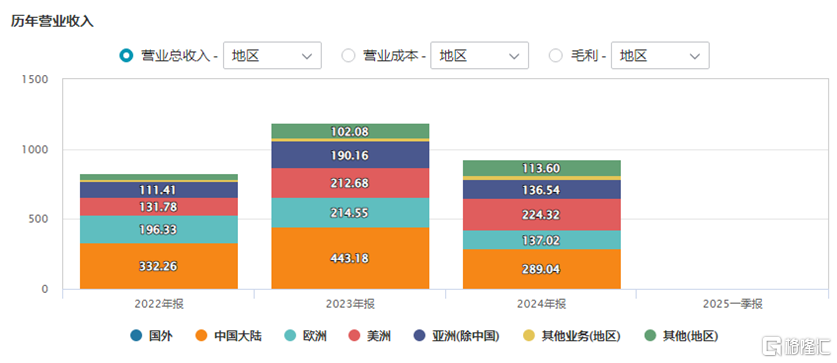Click the 136.54 blue bar segment
Screen dimensions: 837x363
coord(542,190)
